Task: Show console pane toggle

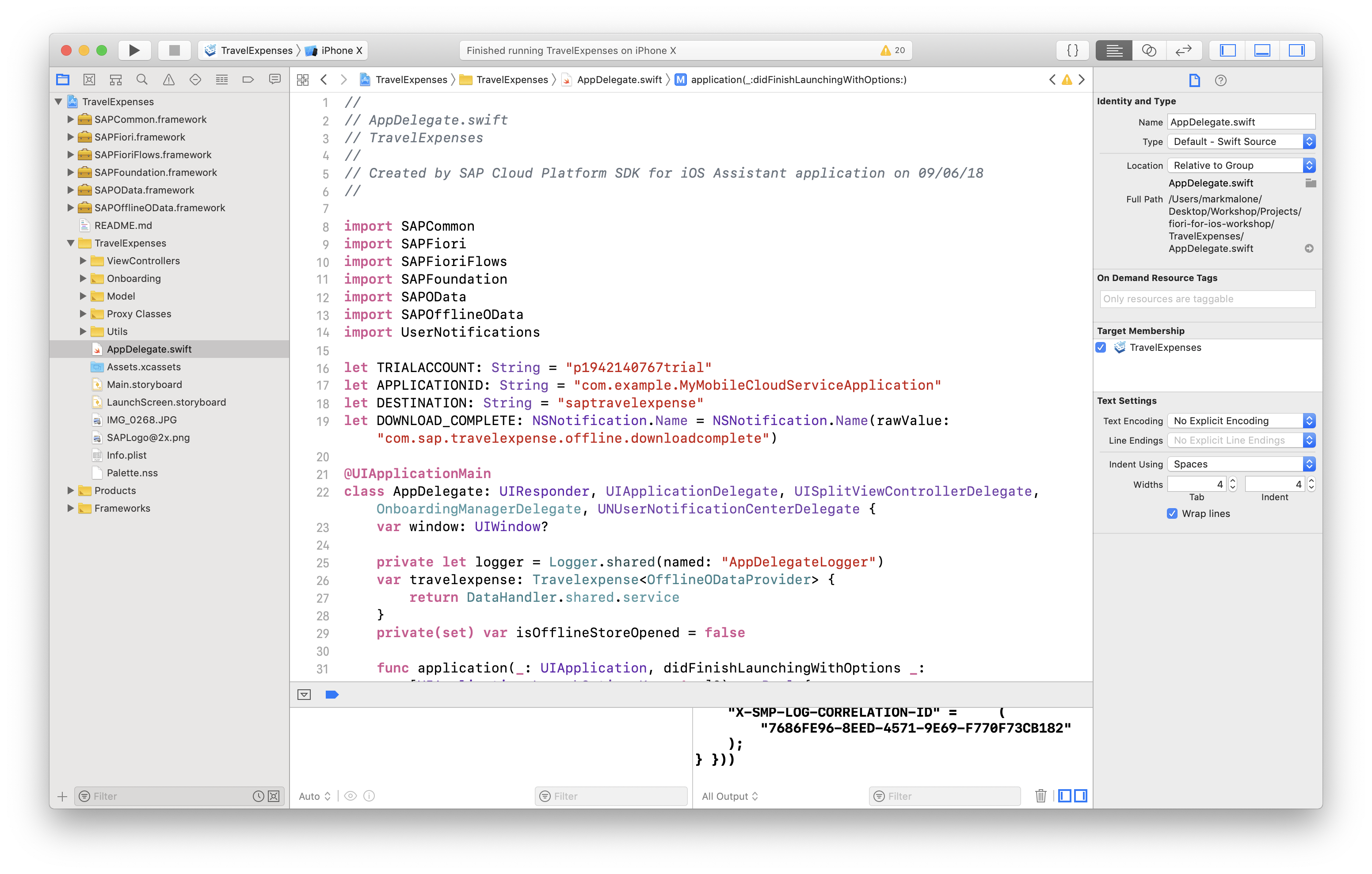Action: pos(1080,796)
